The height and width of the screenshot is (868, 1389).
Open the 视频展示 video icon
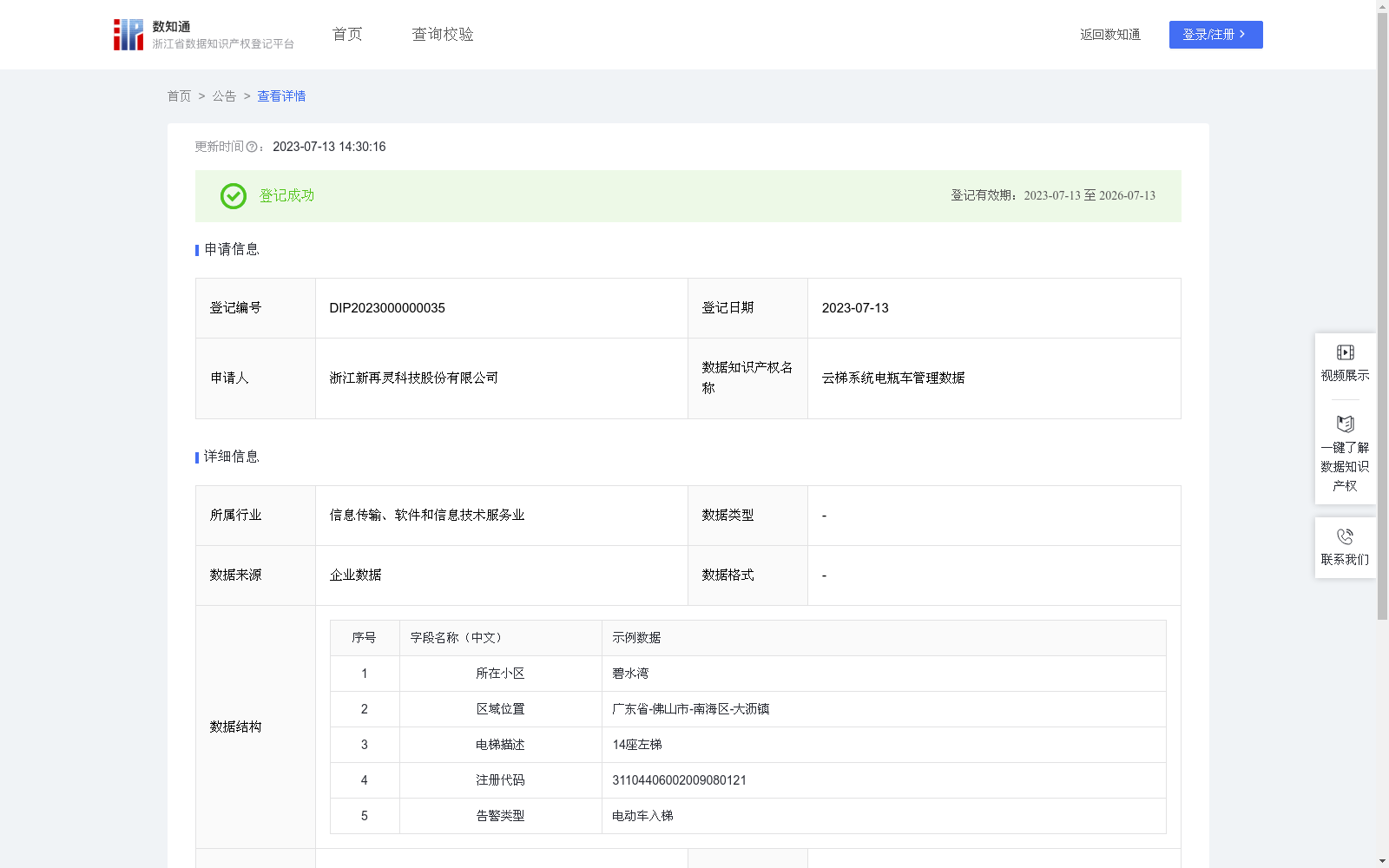click(x=1345, y=352)
